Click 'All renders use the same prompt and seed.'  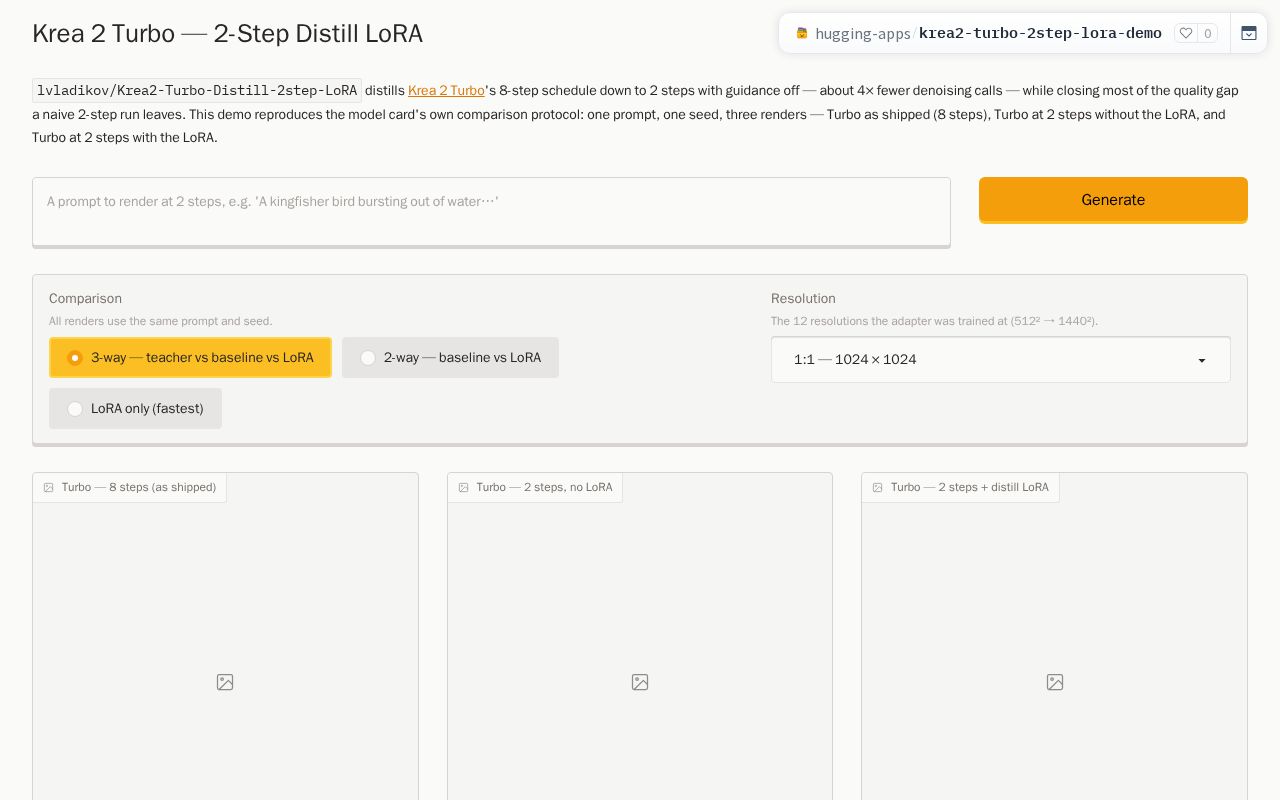[160, 321]
